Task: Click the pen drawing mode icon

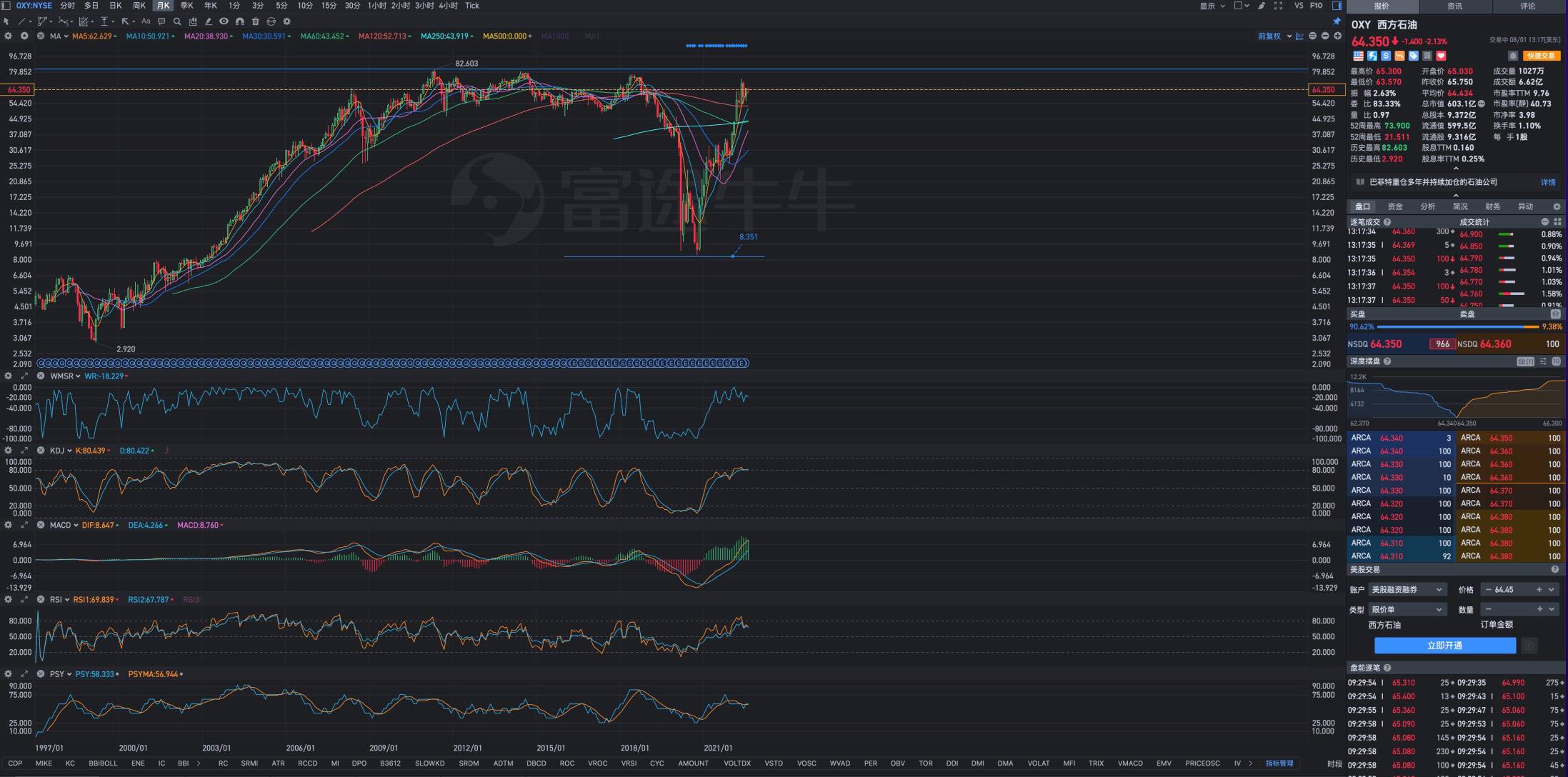Action: click(x=1262, y=6)
